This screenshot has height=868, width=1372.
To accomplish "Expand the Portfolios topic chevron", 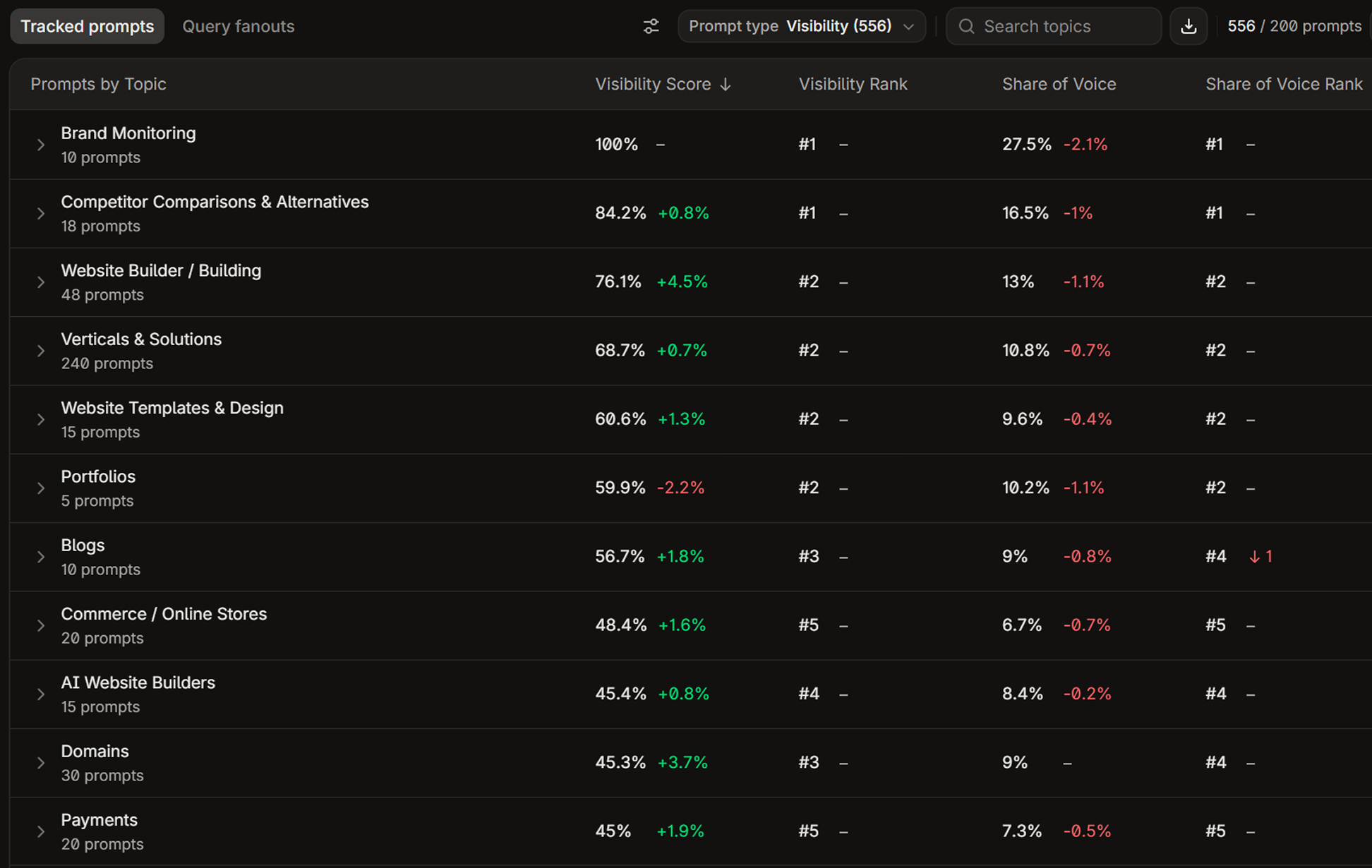I will (41, 488).
